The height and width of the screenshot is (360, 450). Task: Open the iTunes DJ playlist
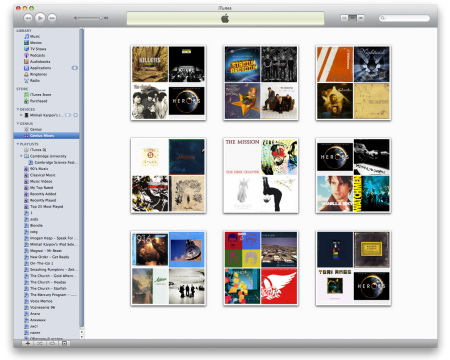47,150
